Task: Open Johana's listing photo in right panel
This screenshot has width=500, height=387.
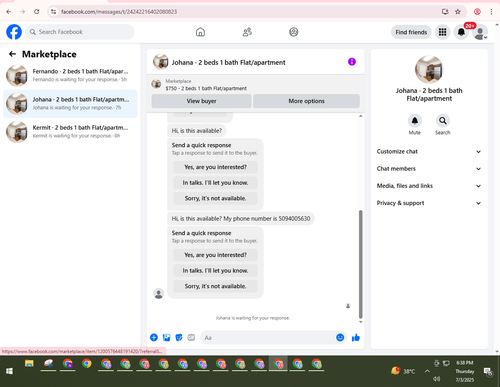Action: coord(429,69)
